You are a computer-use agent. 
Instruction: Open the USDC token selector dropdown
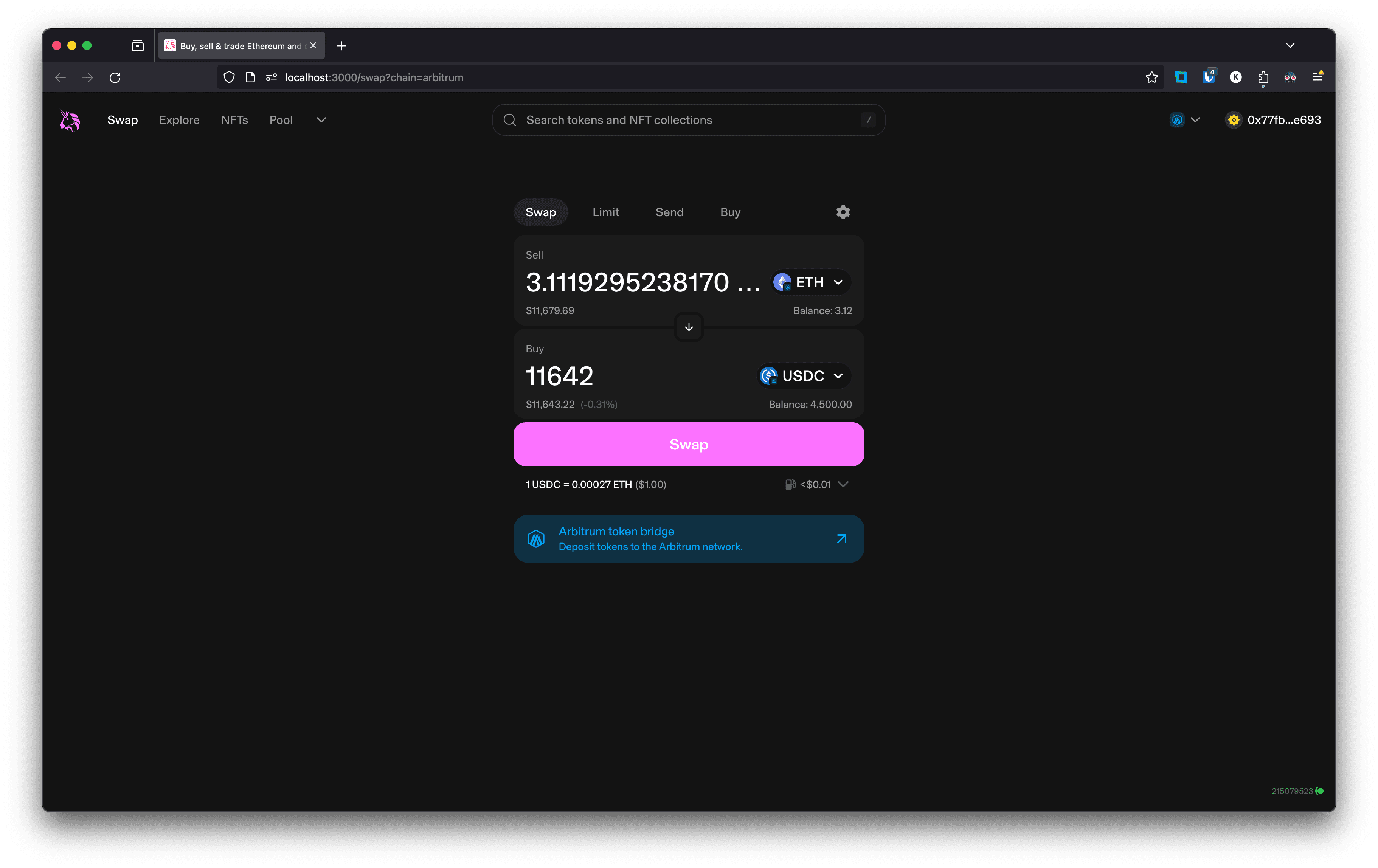point(804,376)
